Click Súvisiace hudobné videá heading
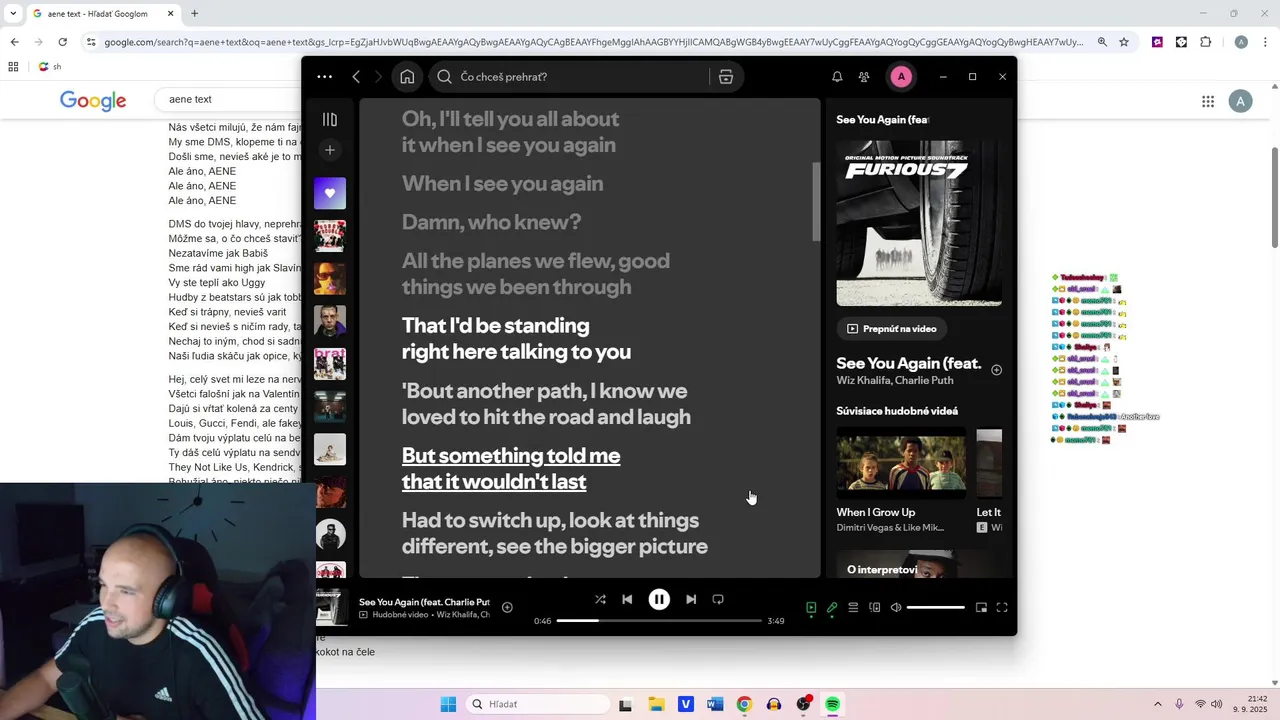This screenshot has width=1280, height=720. tap(897, 411)
